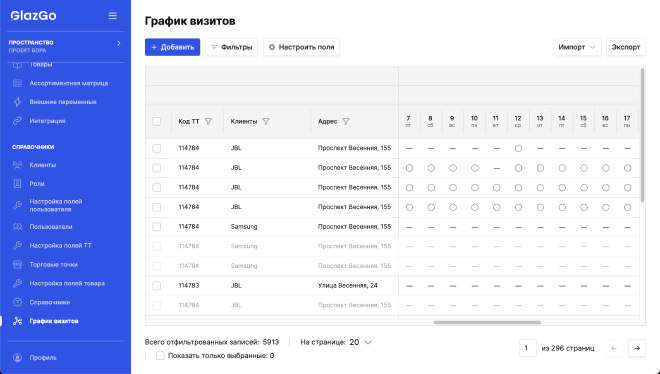Click the gear icon in Настроить поля
660x374 pixels.
tap(271, 47)
